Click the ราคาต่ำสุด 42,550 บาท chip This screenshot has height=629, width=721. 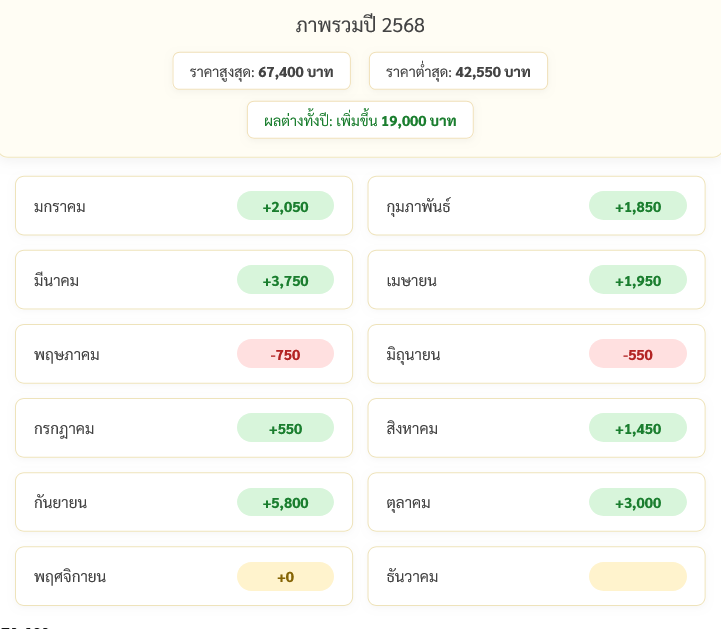[458, 72]
